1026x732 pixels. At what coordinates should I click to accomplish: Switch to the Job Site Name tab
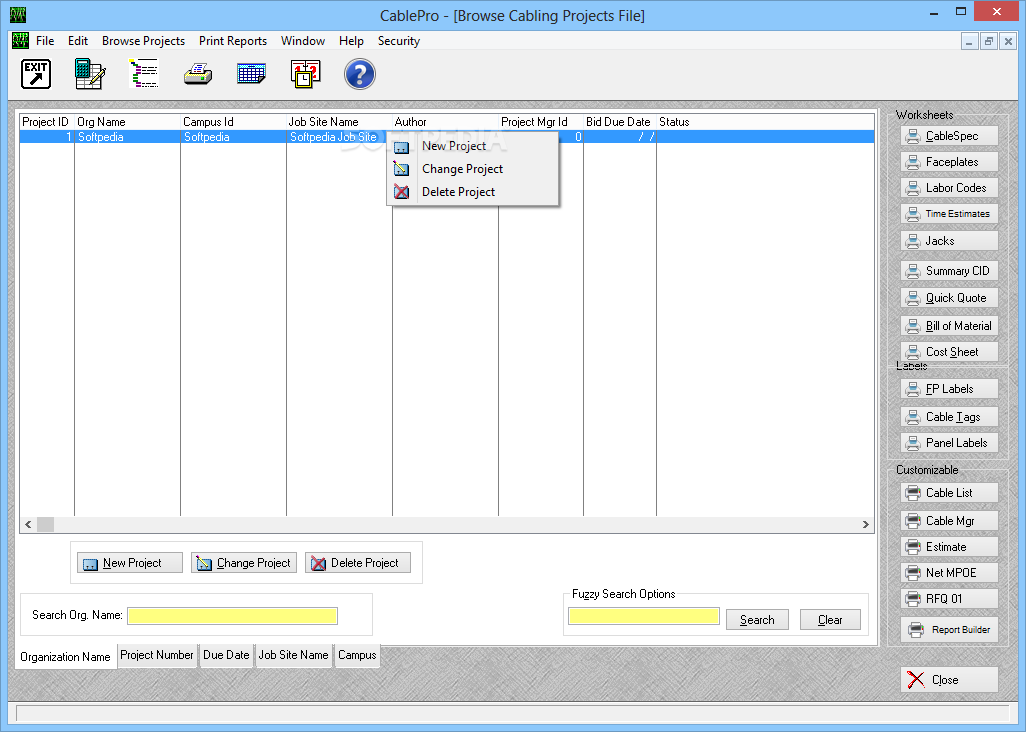tap(293, 655)
